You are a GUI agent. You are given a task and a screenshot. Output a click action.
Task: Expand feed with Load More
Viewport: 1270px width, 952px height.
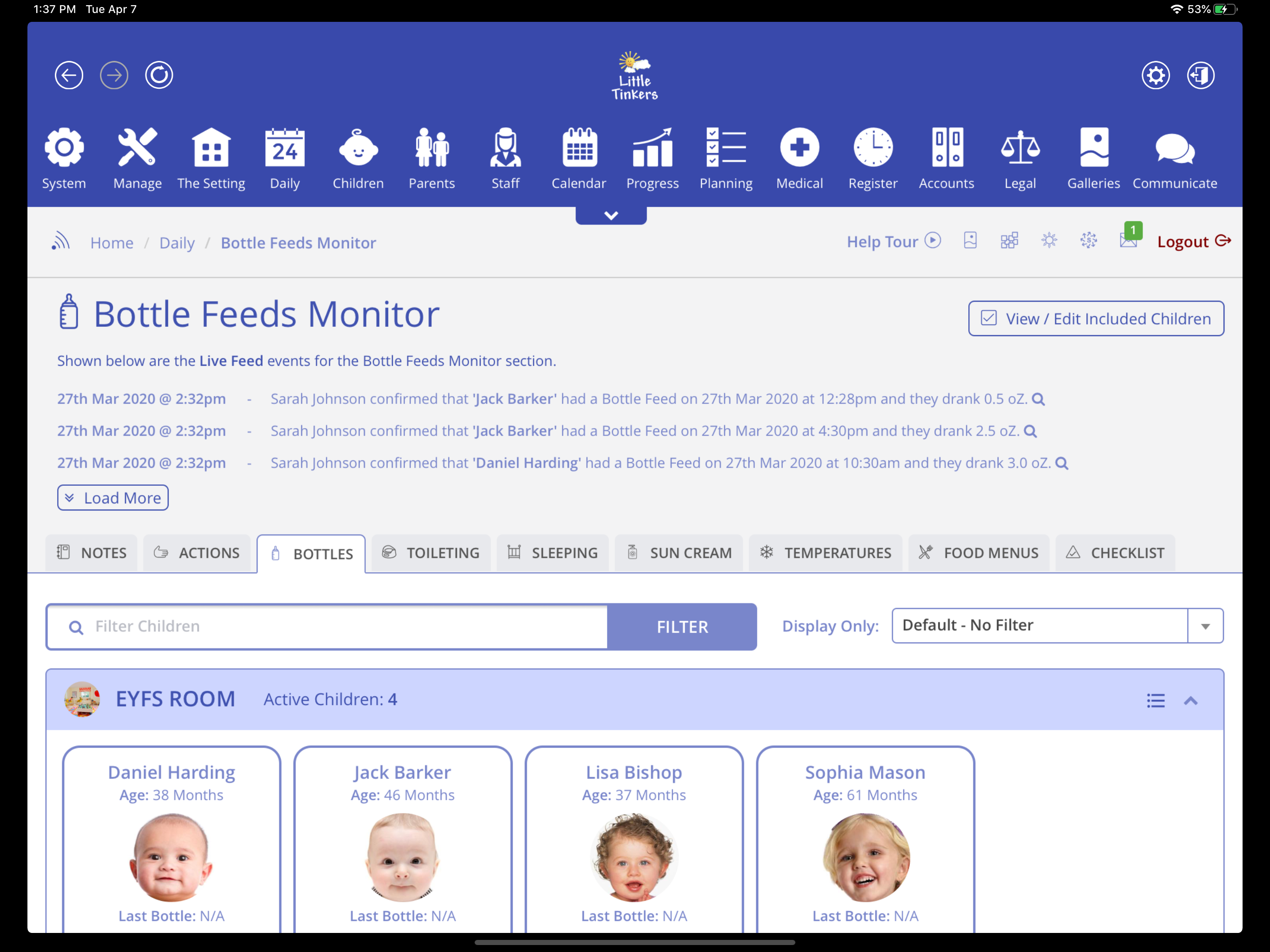tap(112, 498)
